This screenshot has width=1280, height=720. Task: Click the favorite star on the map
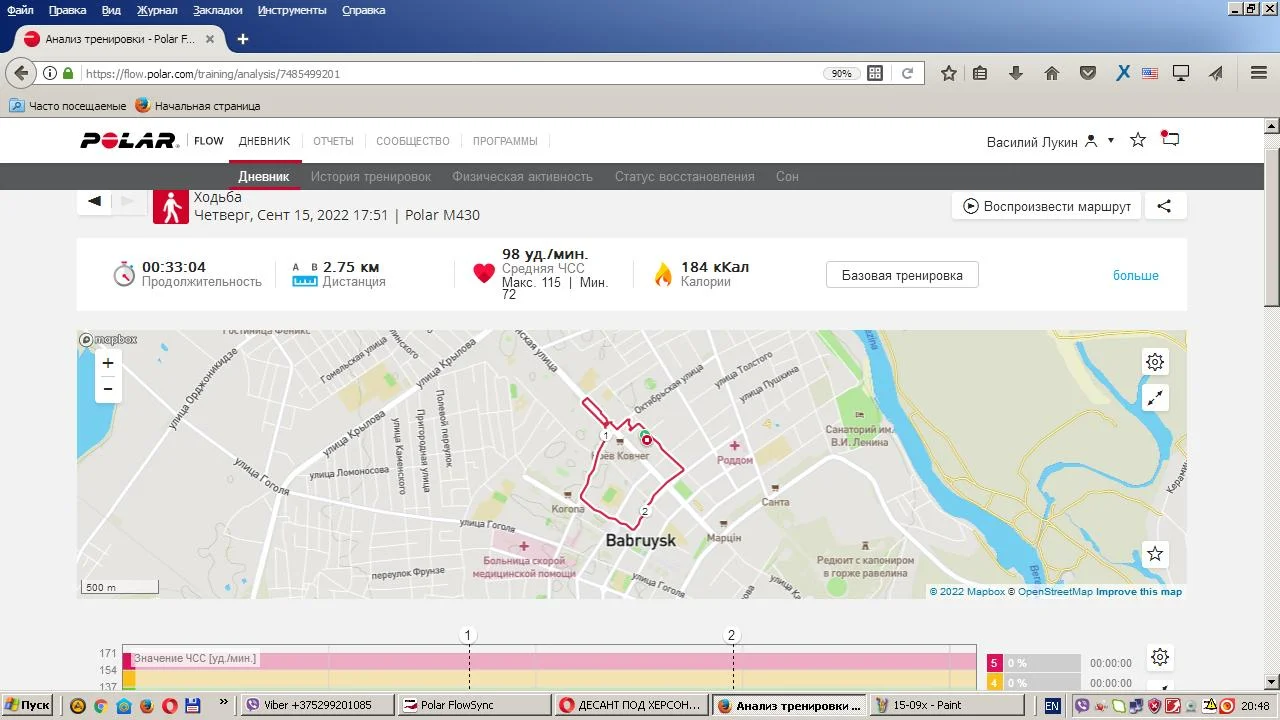pos(1155,554)
